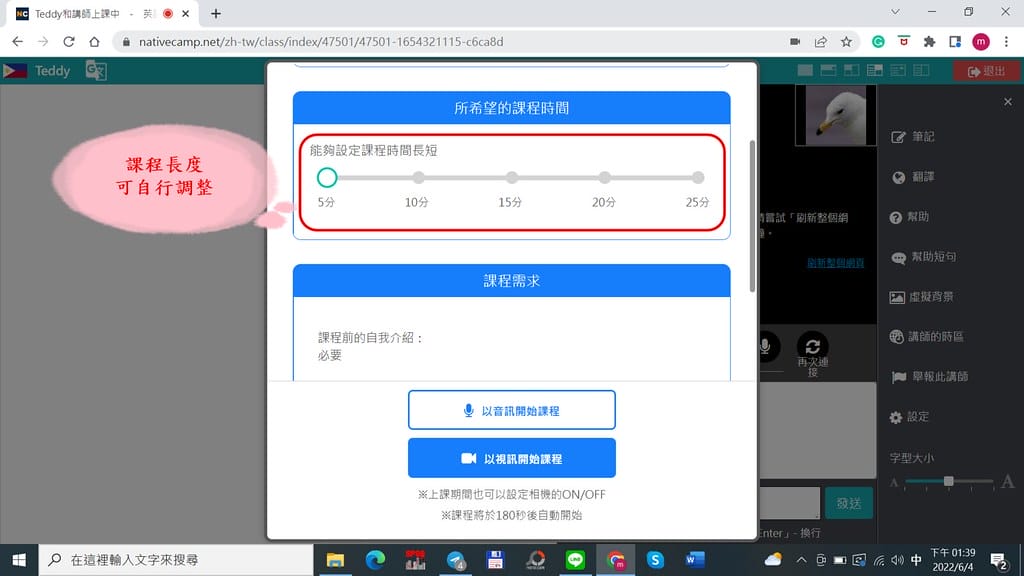Image resolution: width=1024 pixels, height=576 pixels.
Task: Open 設定 settings in the sidebar
Action: click(909, 417)
